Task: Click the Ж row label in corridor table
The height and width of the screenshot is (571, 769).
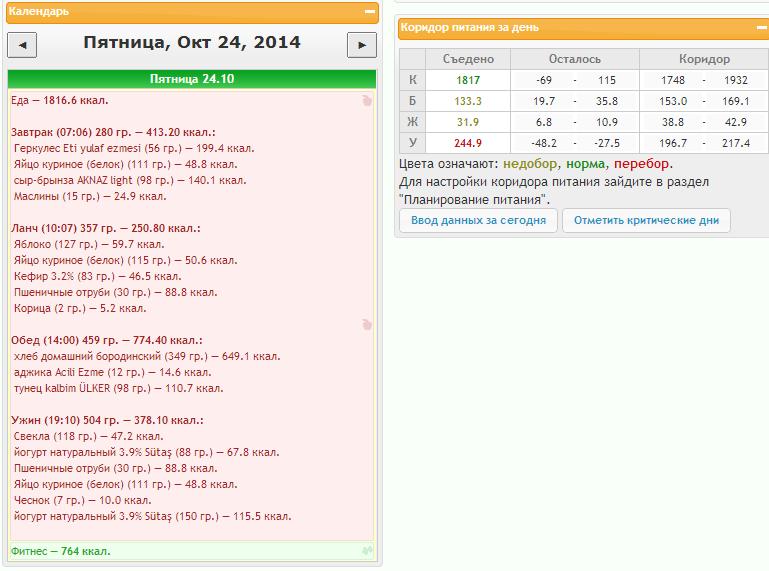Action: [412, 122]
